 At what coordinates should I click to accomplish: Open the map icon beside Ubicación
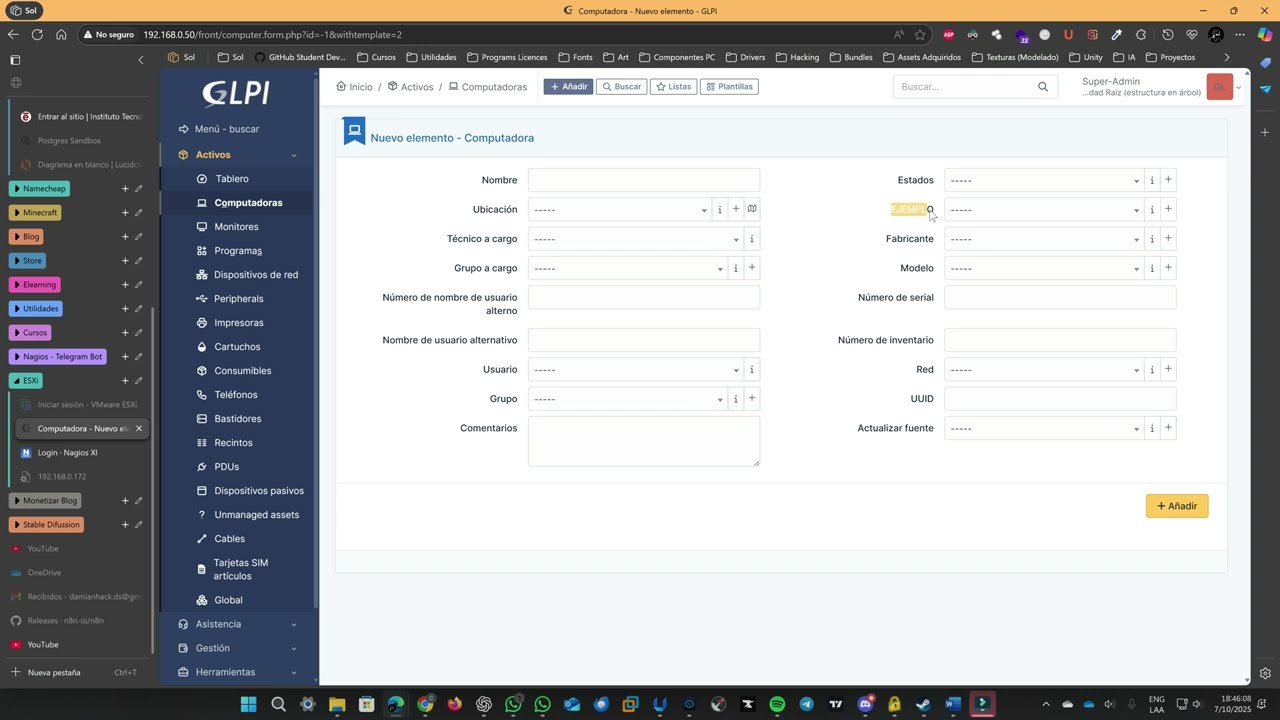point(752,209)
